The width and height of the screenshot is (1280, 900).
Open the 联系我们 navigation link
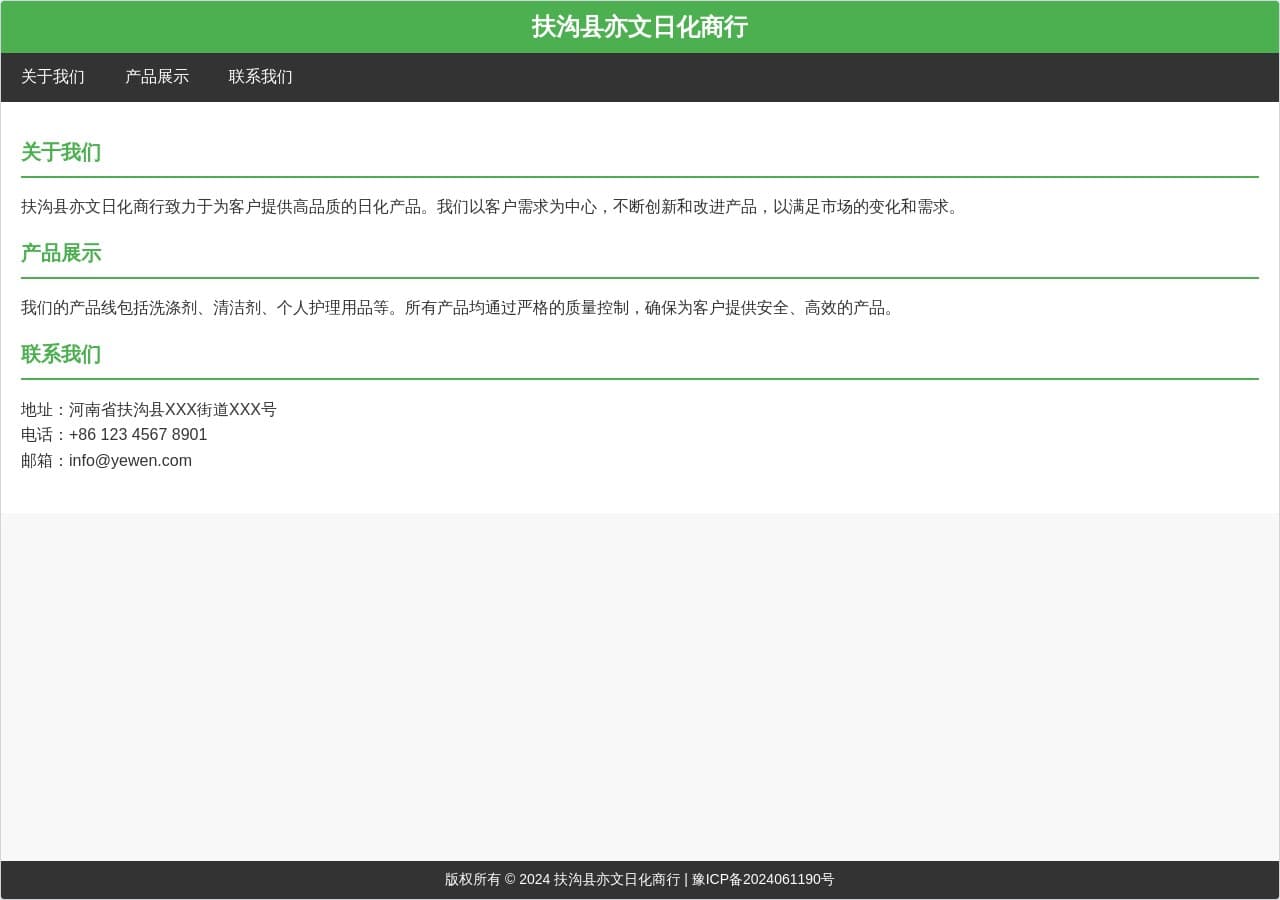[x=261, y=77]
